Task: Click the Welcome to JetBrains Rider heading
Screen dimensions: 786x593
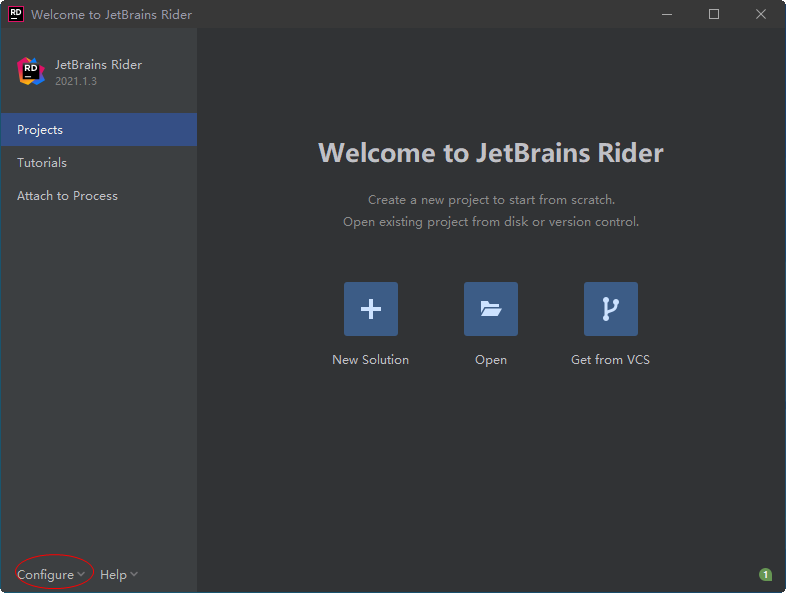Action: pyautogui.click(x=491, y=153)
